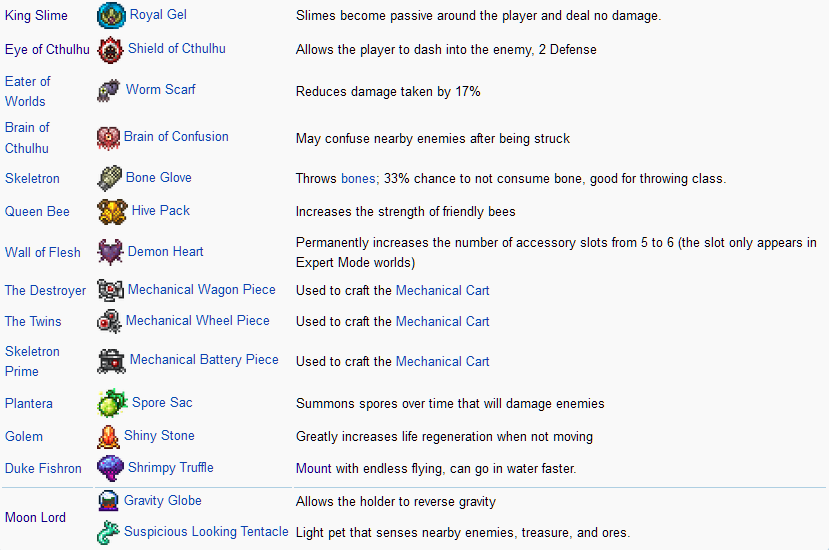Open the Mechanical Wagon Piece link

[x=201, y=289]
